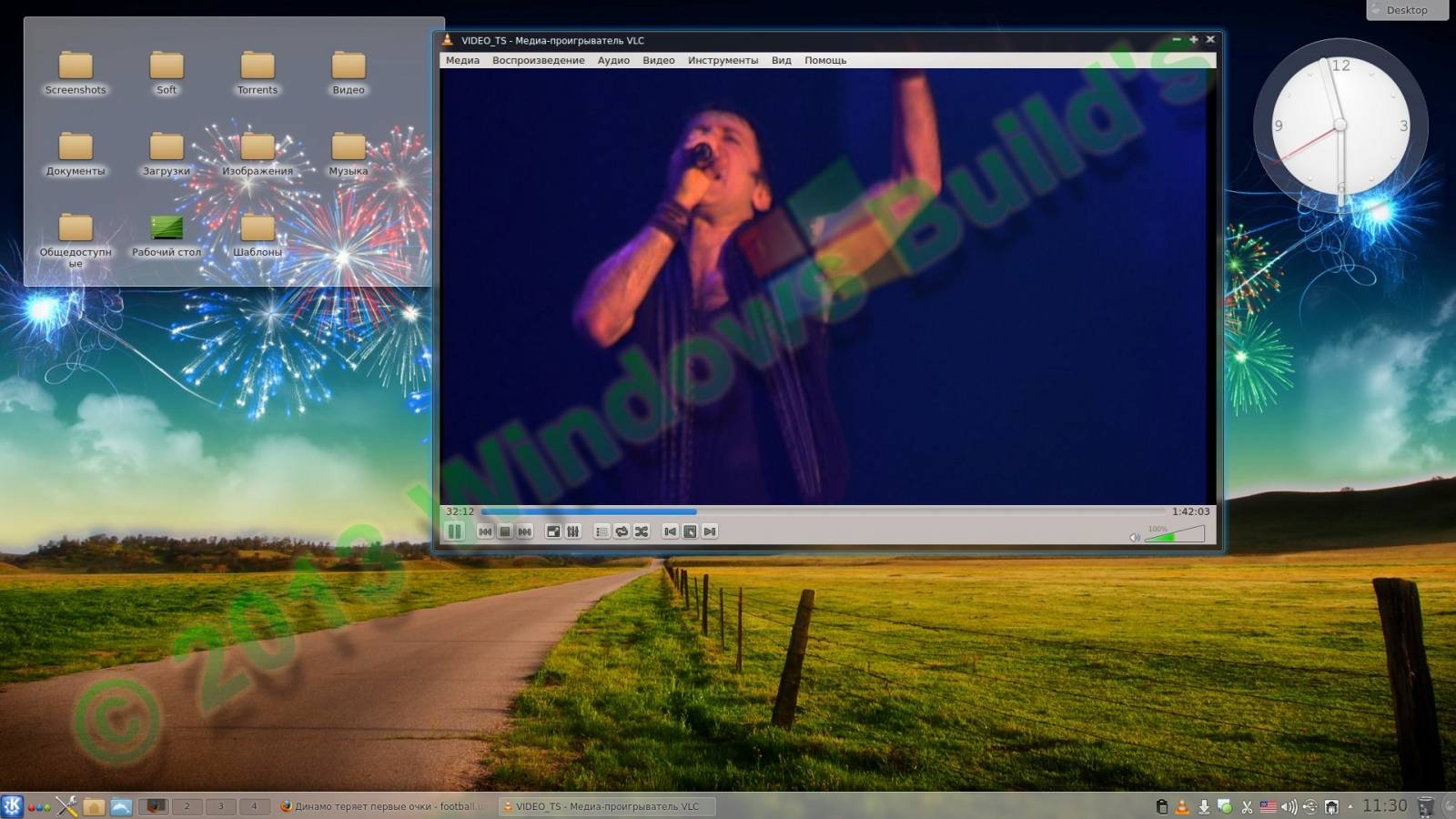
Task: Toggle elapsed time display 32:12
Action: 460,511
